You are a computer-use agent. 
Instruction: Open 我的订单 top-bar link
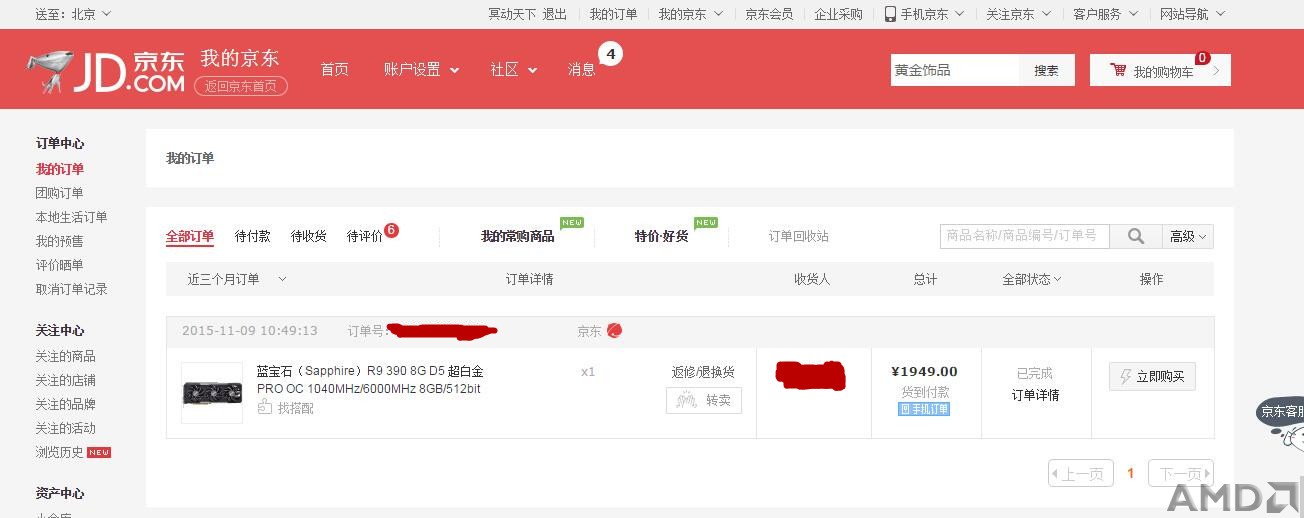click(613, 14)
